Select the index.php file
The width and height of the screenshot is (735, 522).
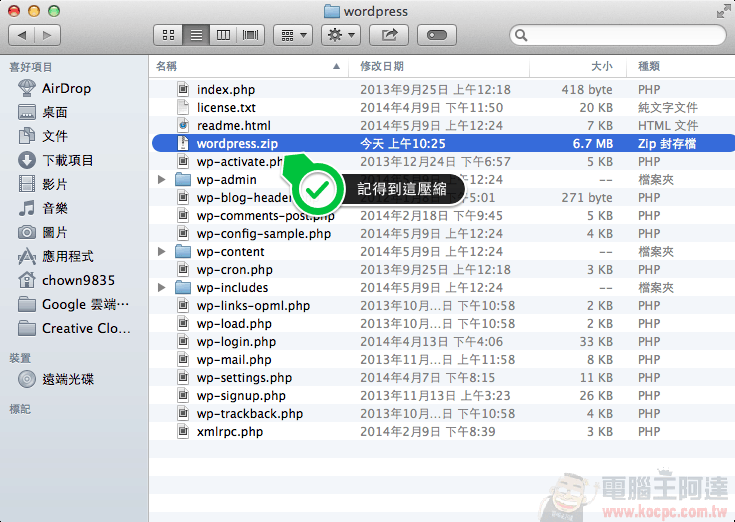(x=442, y=89)
